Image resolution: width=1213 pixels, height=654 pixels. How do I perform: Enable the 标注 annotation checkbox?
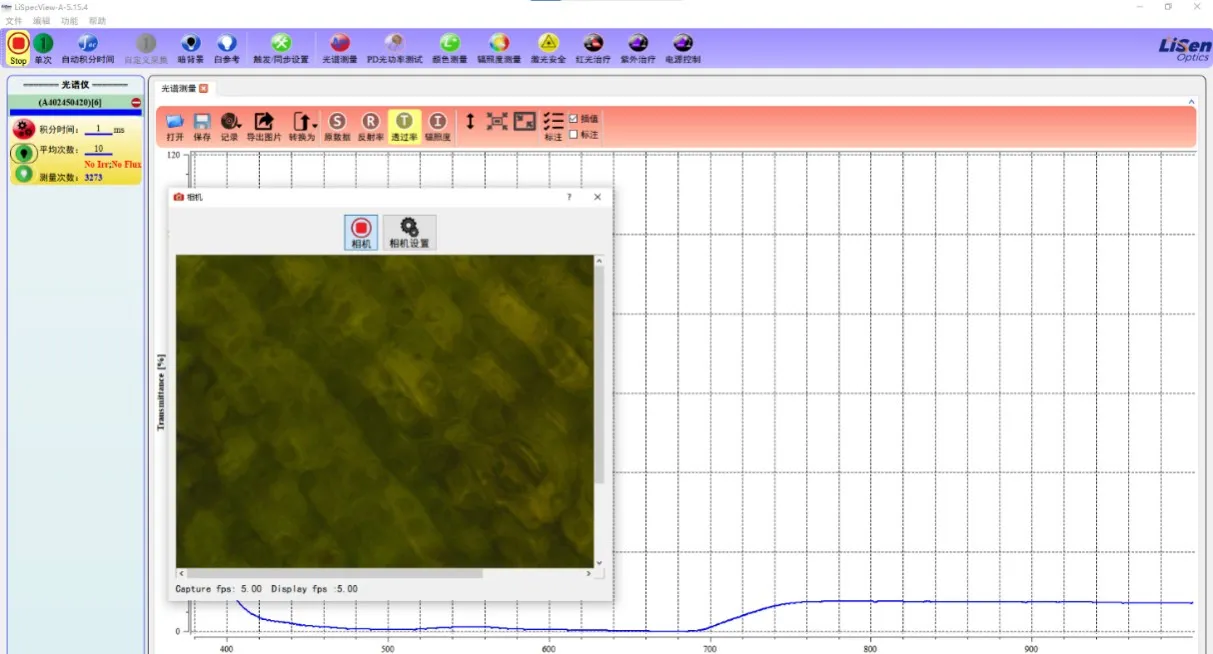573,134
